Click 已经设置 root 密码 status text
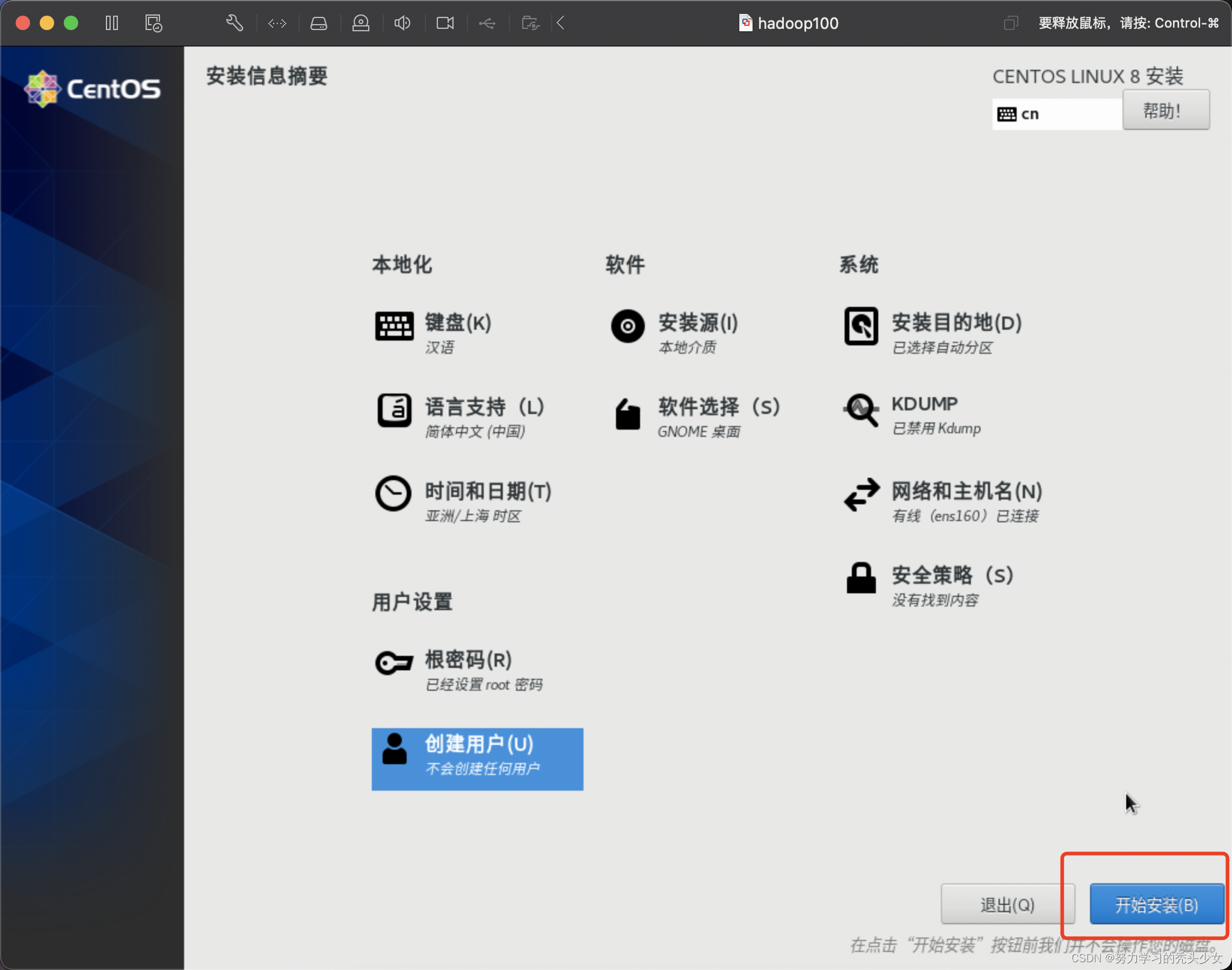This screenshot has height=970, width=1232. (484, 684)
